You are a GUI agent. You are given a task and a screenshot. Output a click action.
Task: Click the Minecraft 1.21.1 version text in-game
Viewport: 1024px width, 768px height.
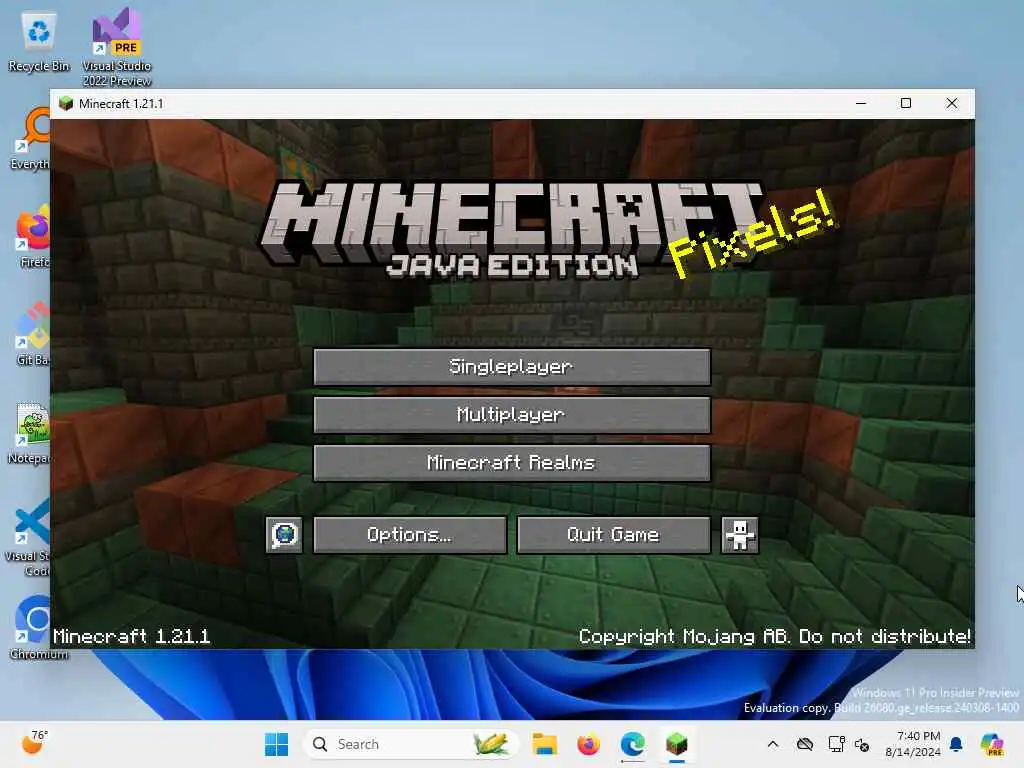(131, 636)
